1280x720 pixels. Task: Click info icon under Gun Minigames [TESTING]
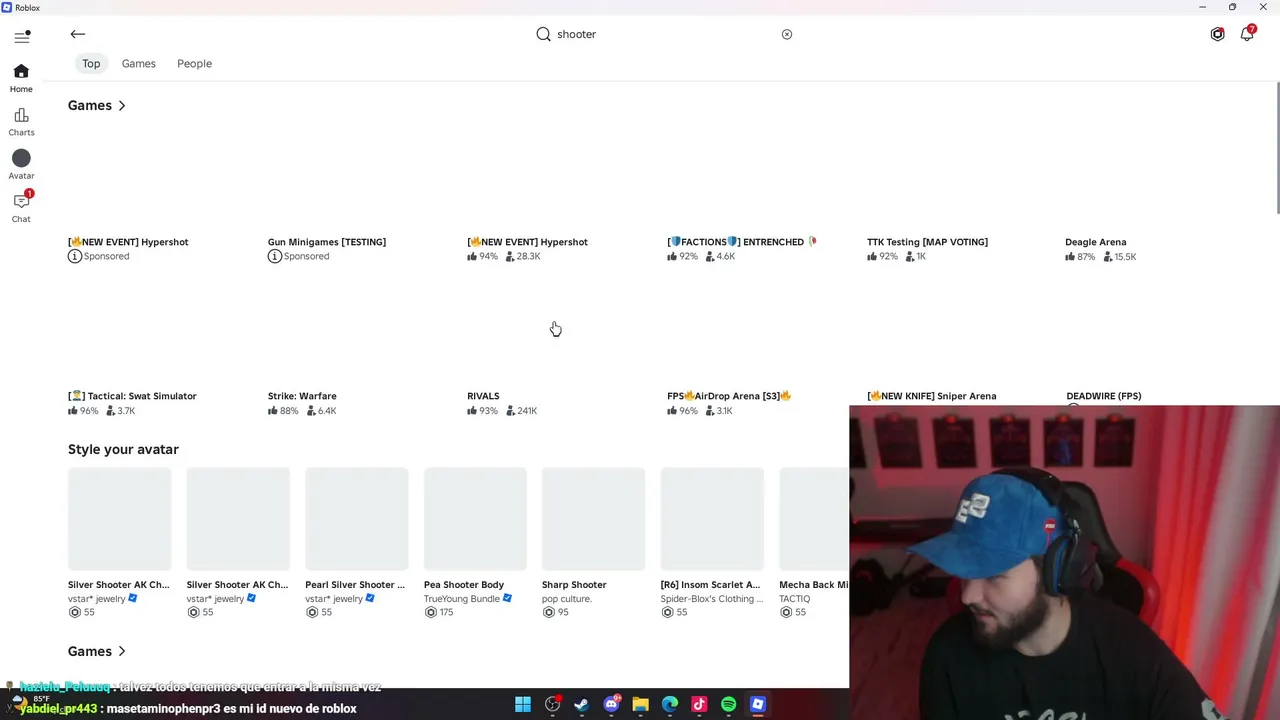click(274, 257)
